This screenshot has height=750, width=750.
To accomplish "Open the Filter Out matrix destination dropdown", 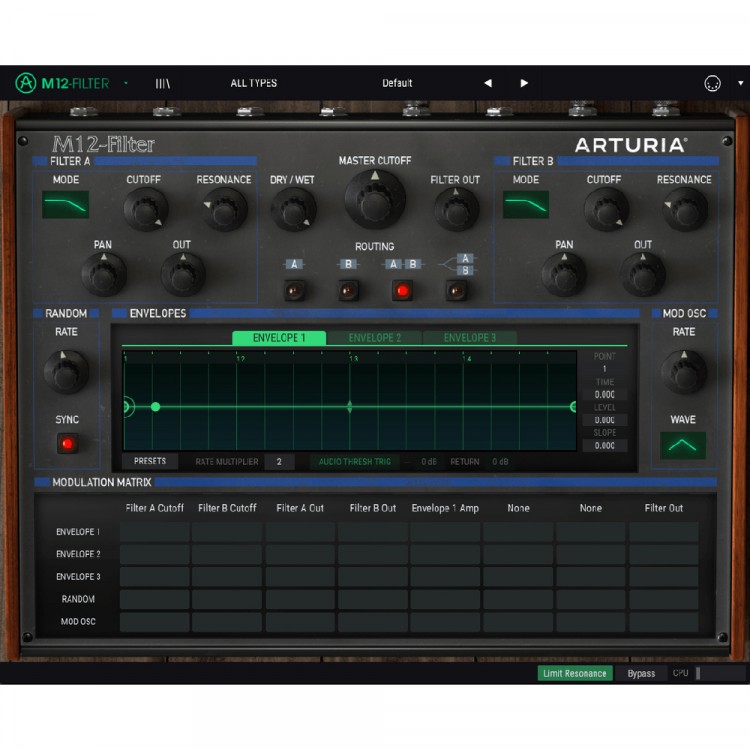I will (663, 508).
